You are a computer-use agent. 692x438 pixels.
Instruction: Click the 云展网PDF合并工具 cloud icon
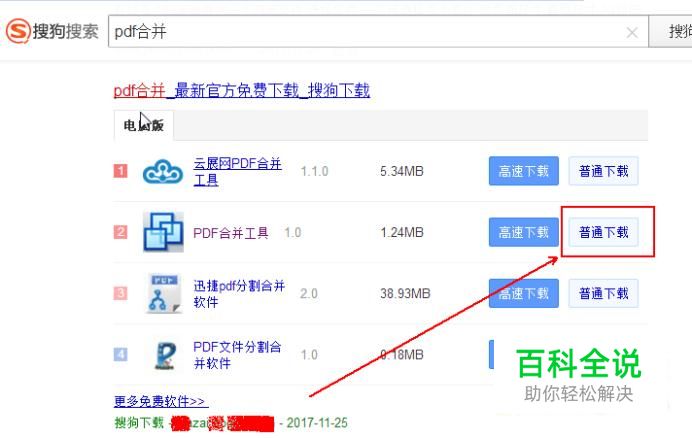[x=163, y=171]
